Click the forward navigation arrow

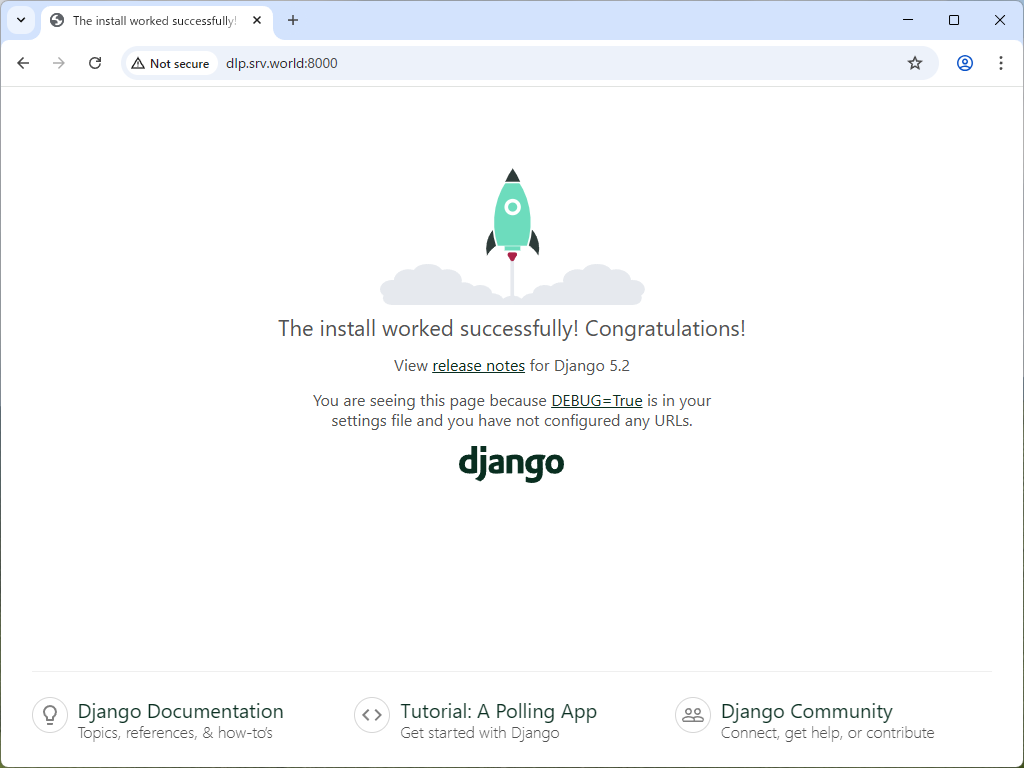click(59, 62)
